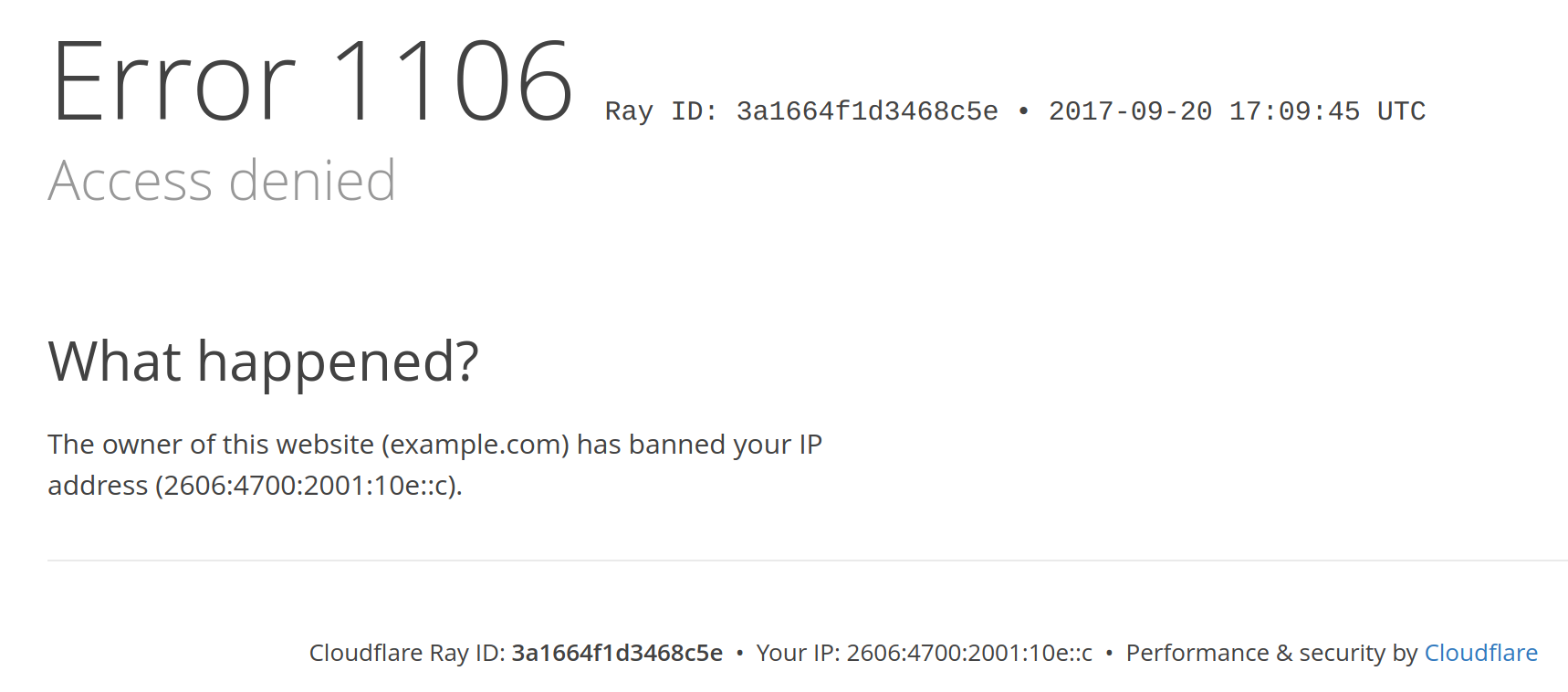Click the bold Ray ID in the footer
The image size is (1568, 692).
click(x=617, y=653)
